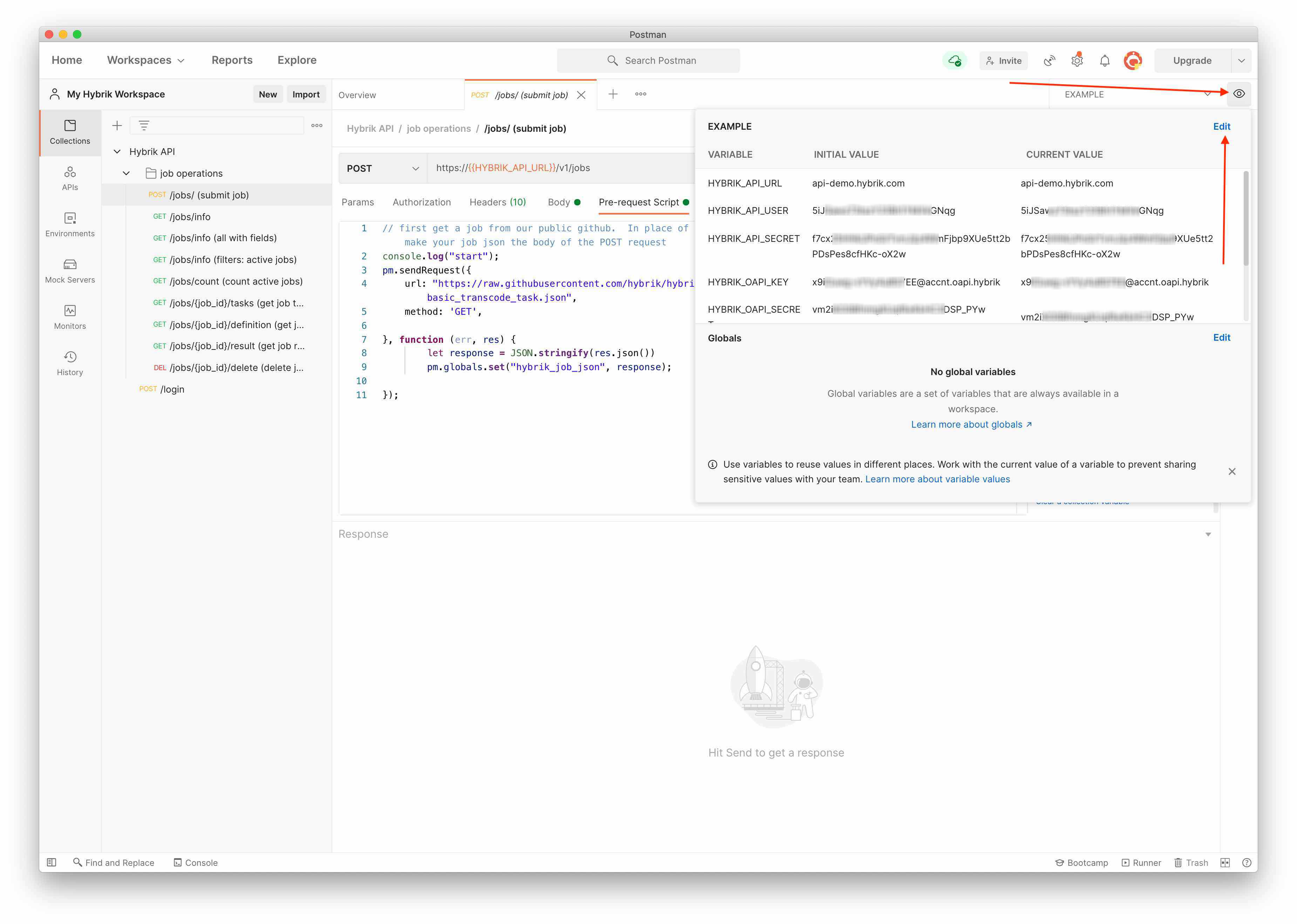Switch to the Headers (10) tab
This screenshot has width=1297, height=924.
tap(498, 202)
